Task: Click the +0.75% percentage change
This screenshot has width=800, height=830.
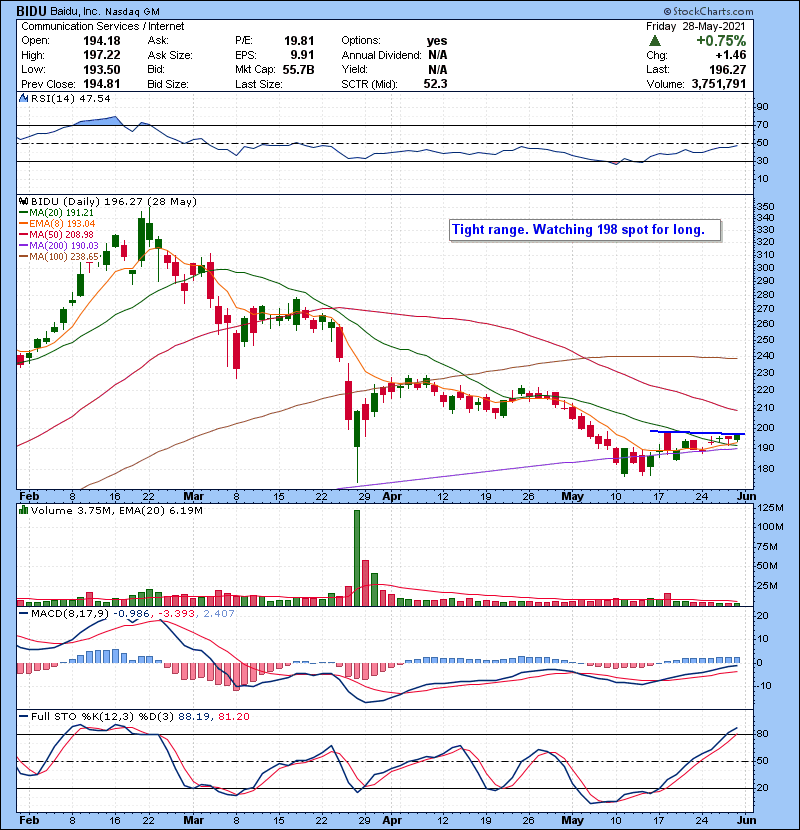Action: coord(721,41)
